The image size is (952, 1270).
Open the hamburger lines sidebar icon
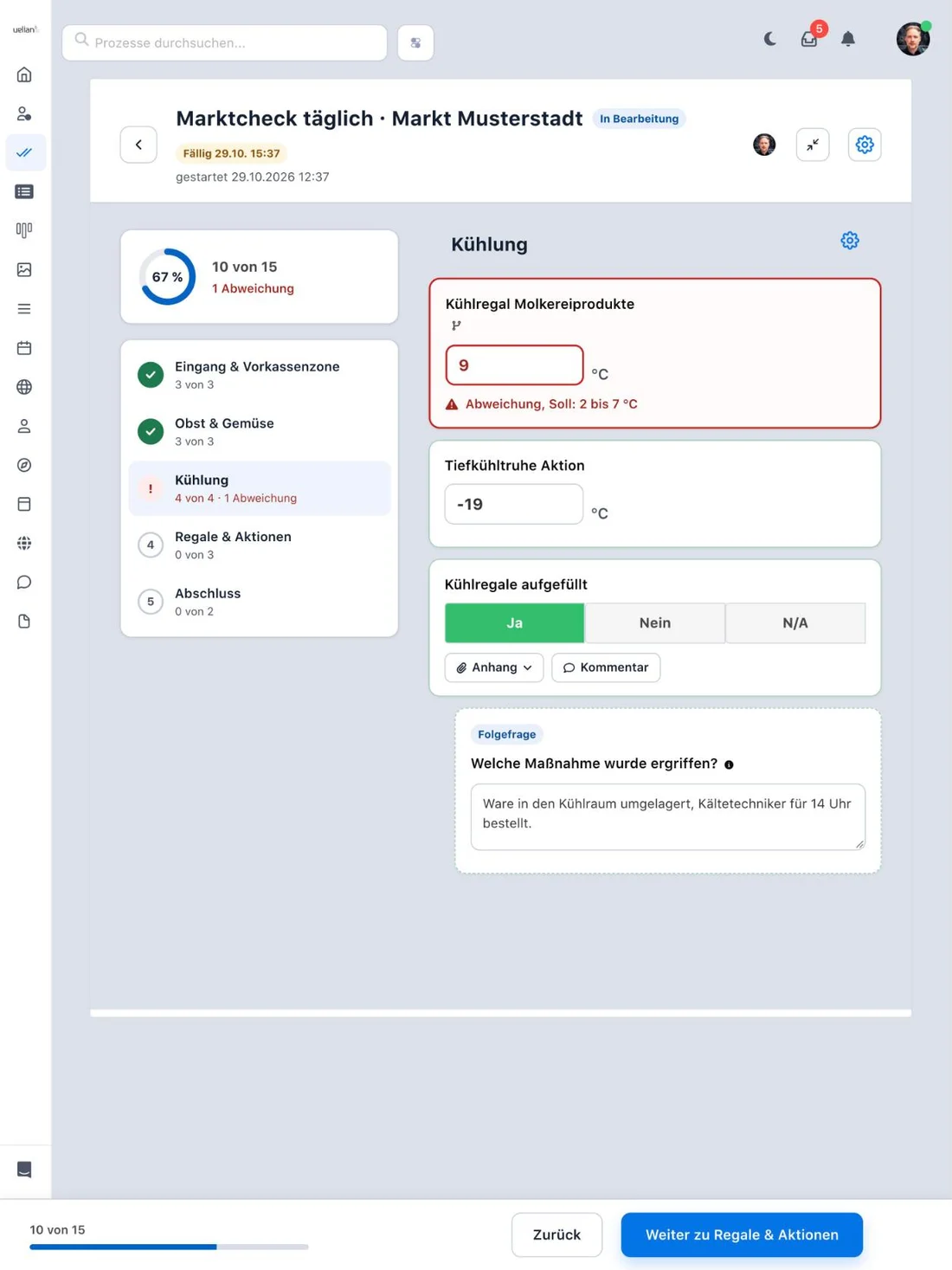[x=24, y=309]
